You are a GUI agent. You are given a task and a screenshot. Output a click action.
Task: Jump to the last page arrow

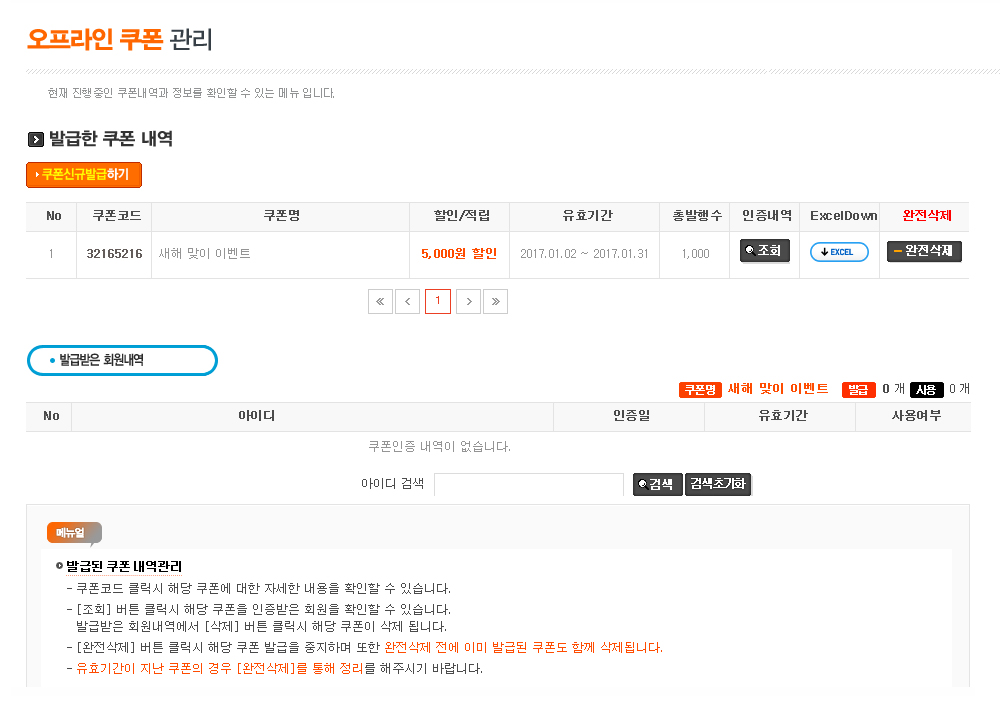coord(495,301)
